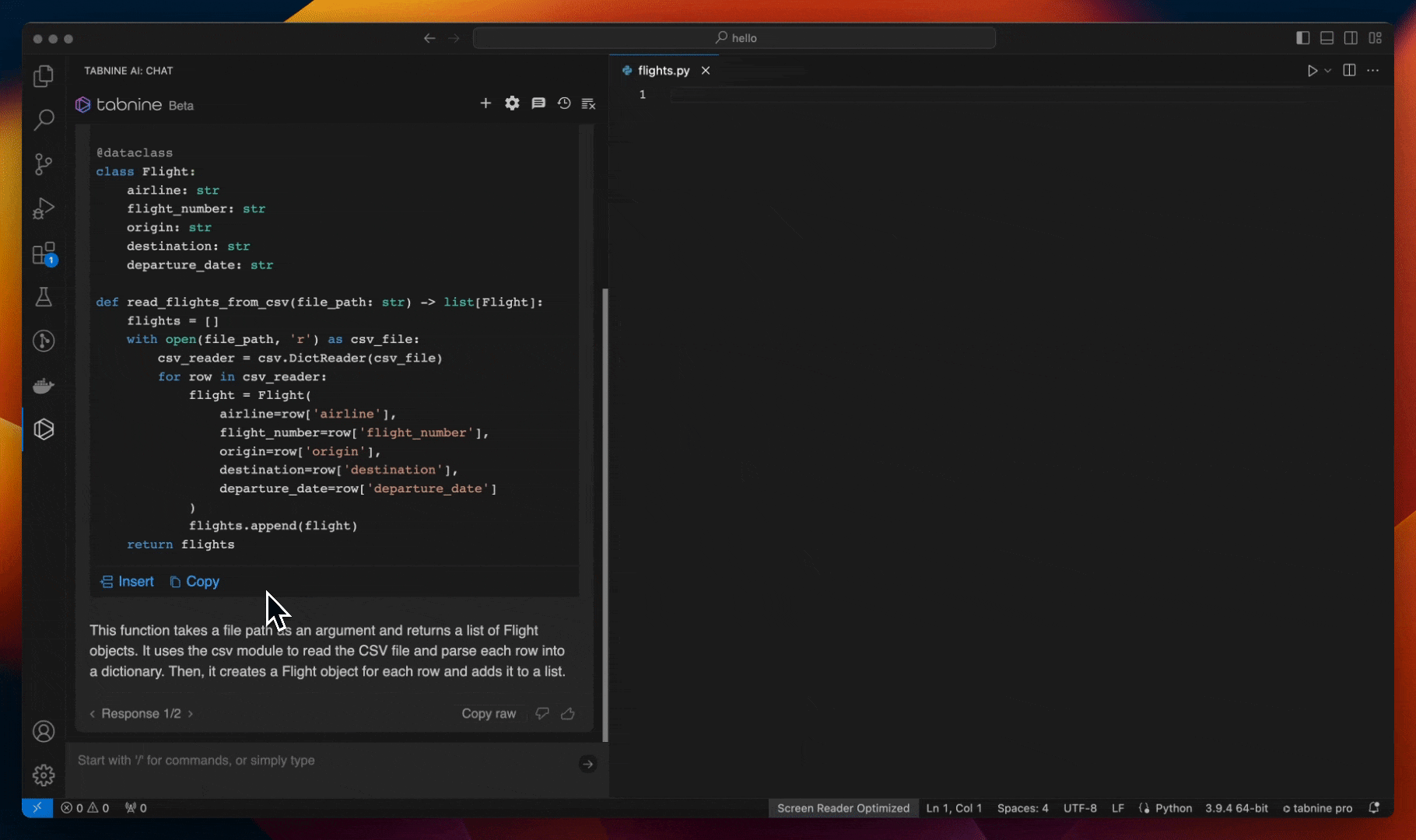
Task: Thumbs up the chat response
Action: click(x=568, y=714)
